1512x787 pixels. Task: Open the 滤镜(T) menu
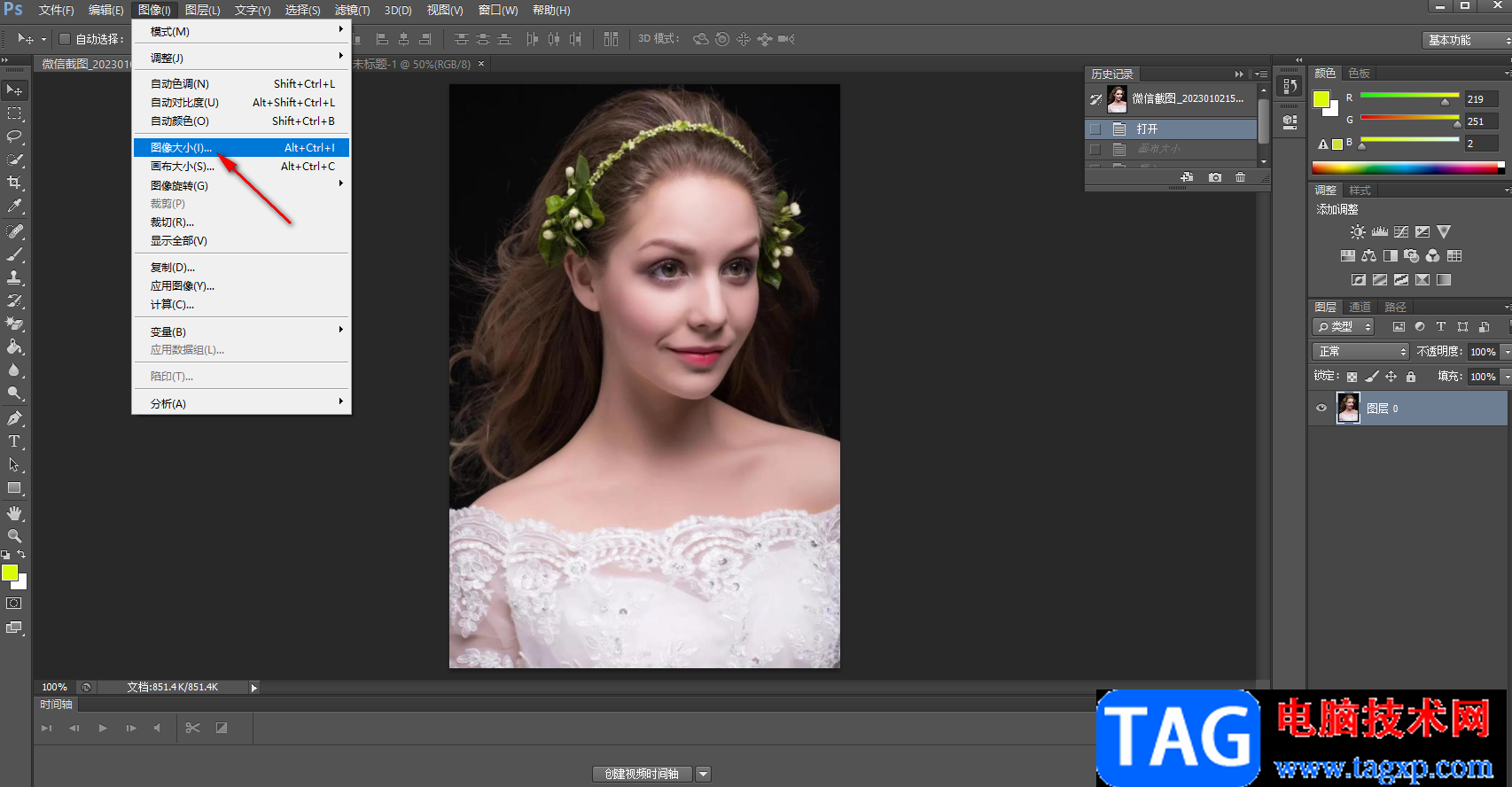coord(352,11)
